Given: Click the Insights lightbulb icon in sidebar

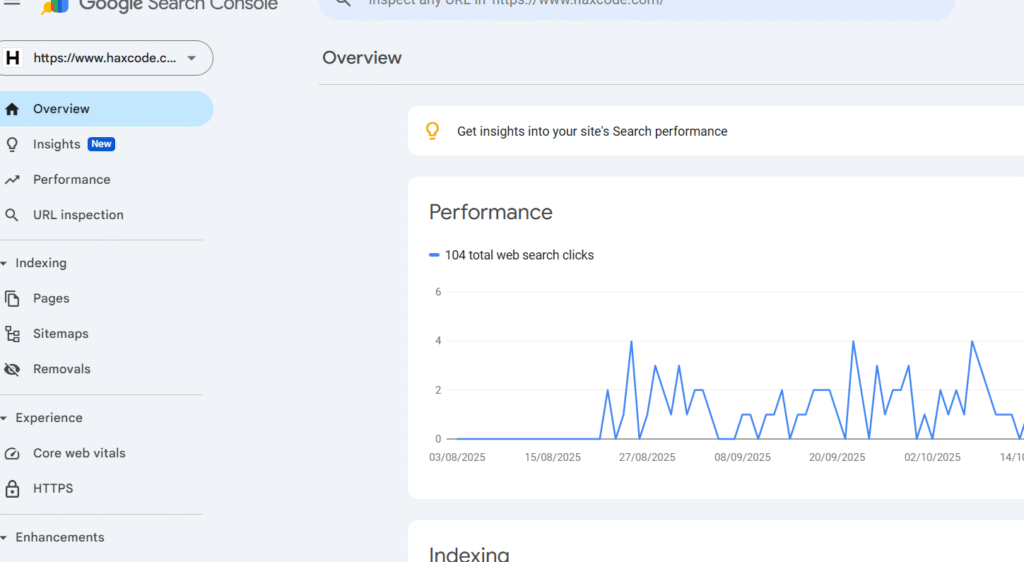Looking at the screenshot, I should (12, 144).
